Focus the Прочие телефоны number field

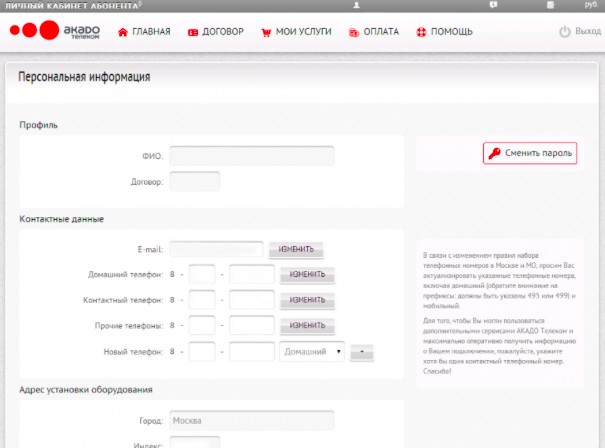[x=252, y=325]
